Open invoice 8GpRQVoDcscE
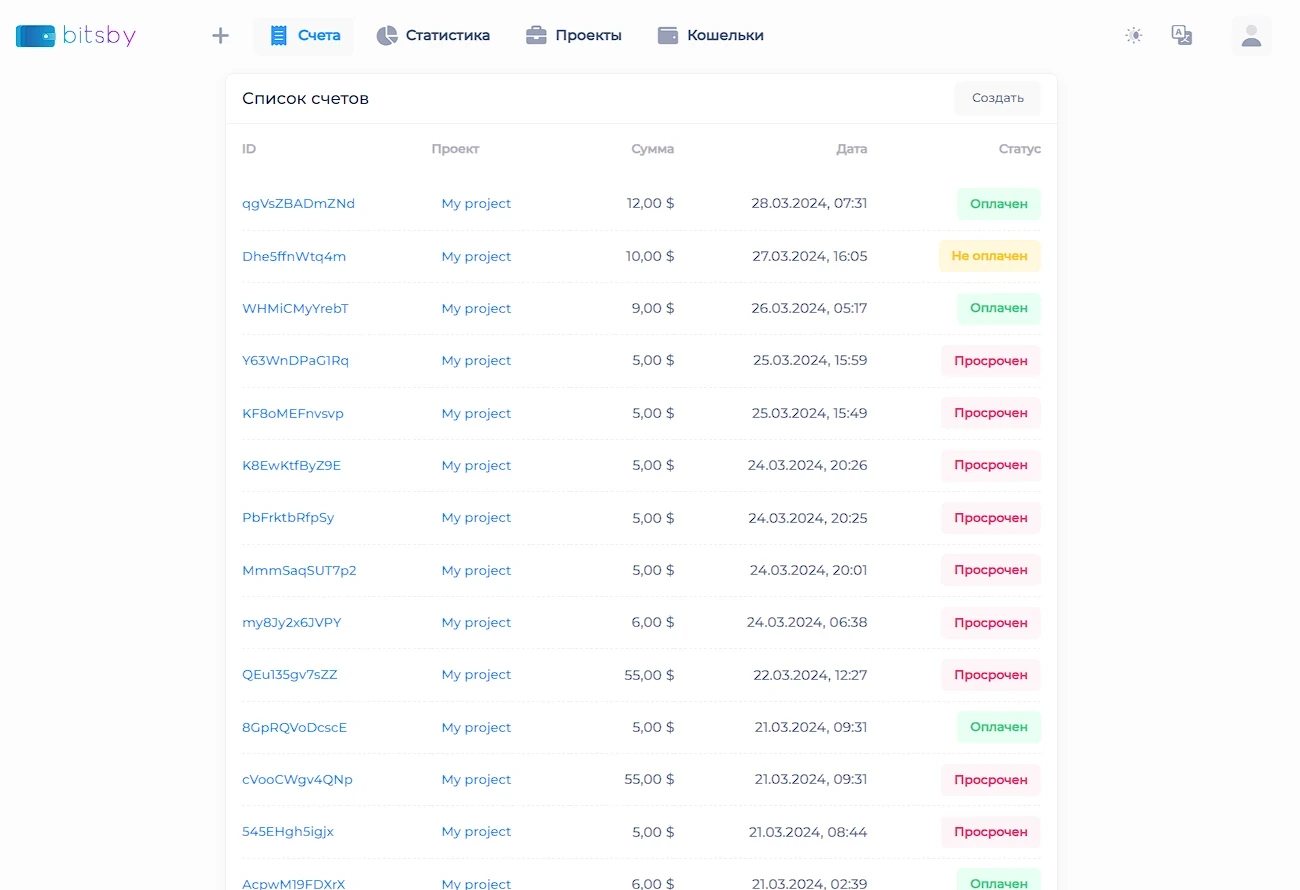The height and width of the screenshot is (890, 1300). pyautogui.click(x=294, y=727)
